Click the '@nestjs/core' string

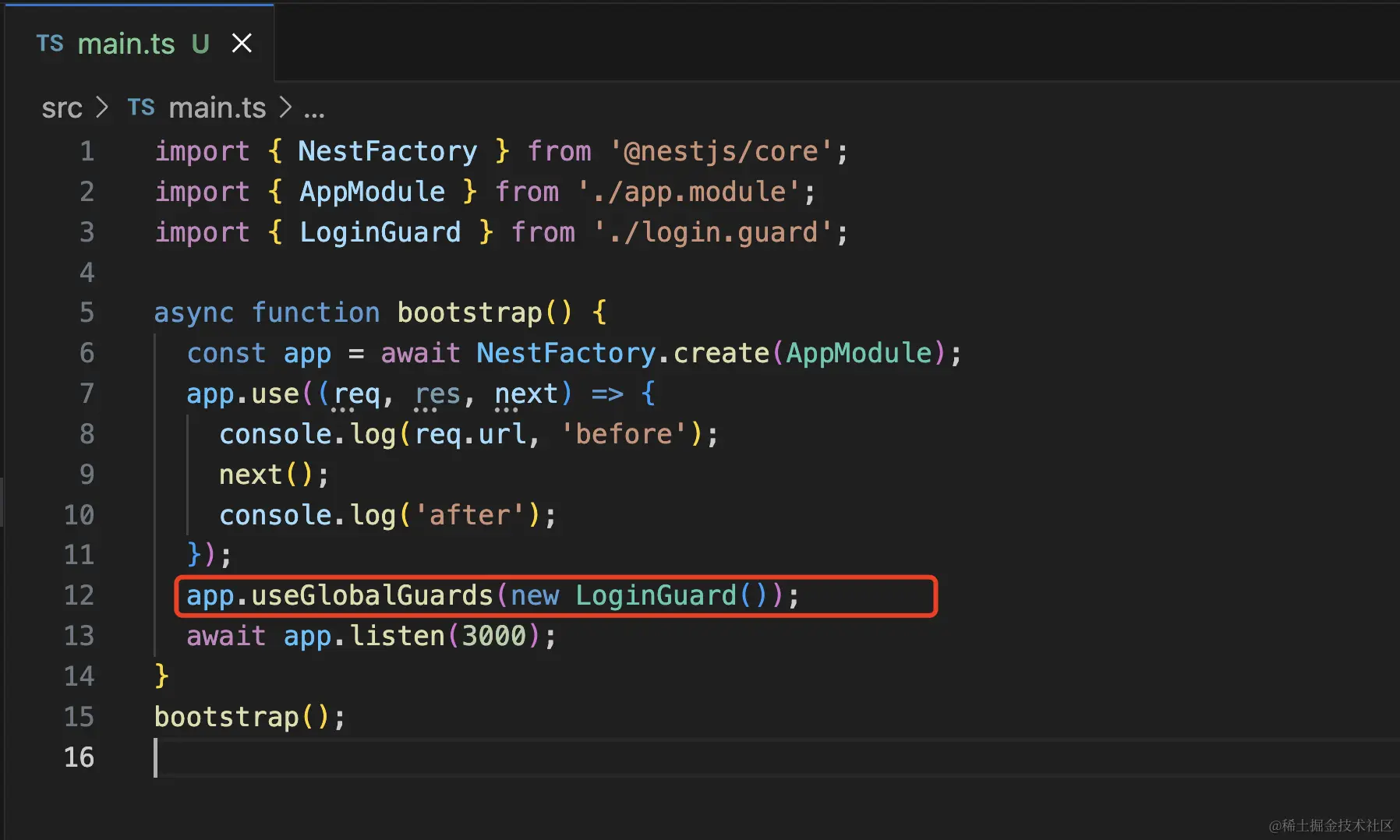721,151
